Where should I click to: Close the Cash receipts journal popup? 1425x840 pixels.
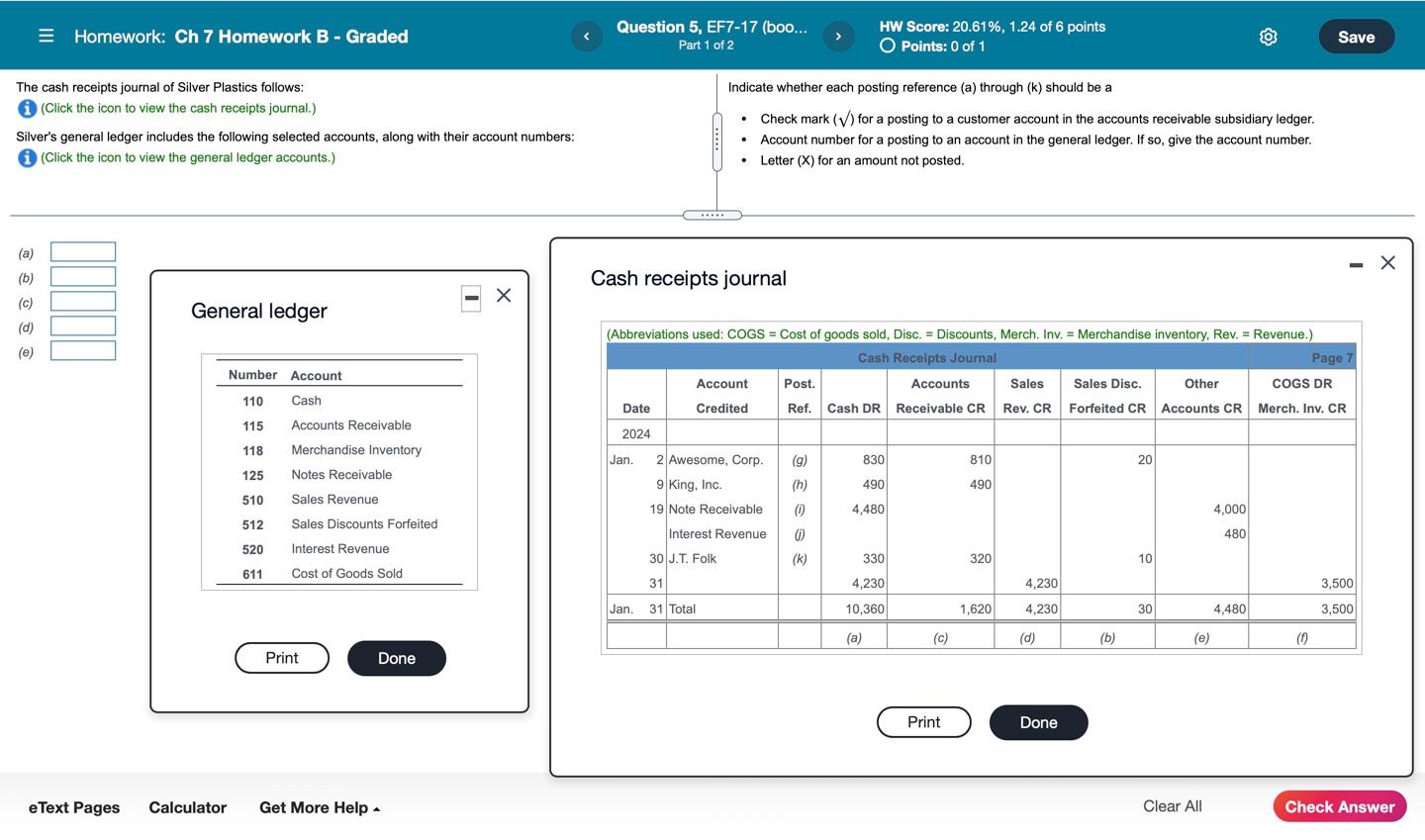click(x=1388, y=262)
